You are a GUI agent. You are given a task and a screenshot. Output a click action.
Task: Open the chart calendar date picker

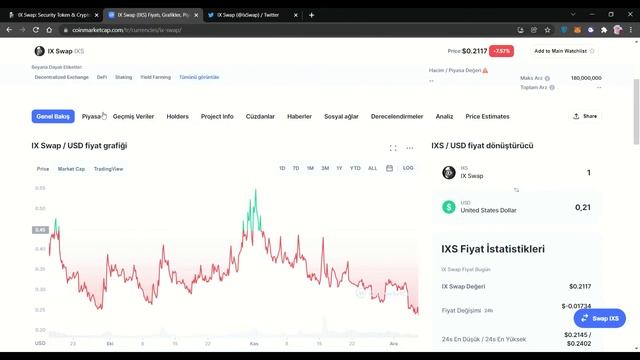[x=389, y=168]
